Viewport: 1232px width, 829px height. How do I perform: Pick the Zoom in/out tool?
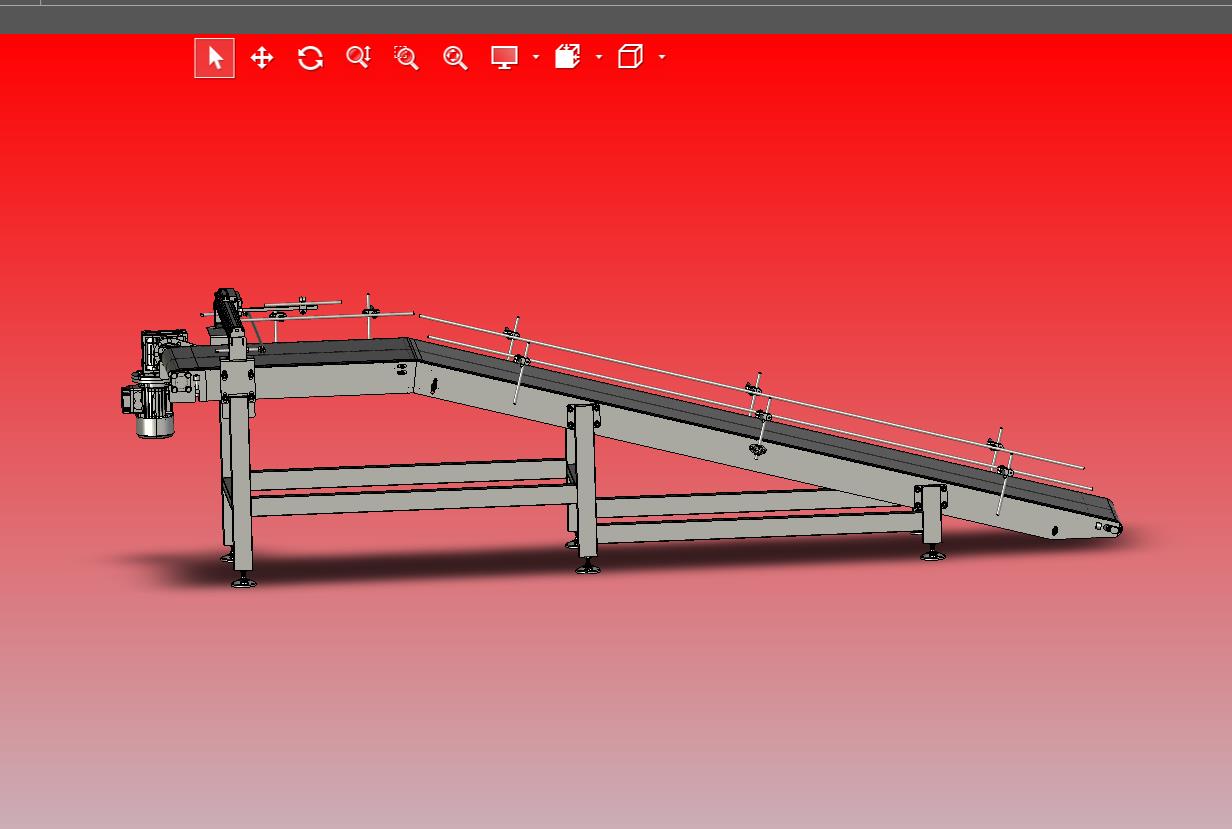[358, 57]
